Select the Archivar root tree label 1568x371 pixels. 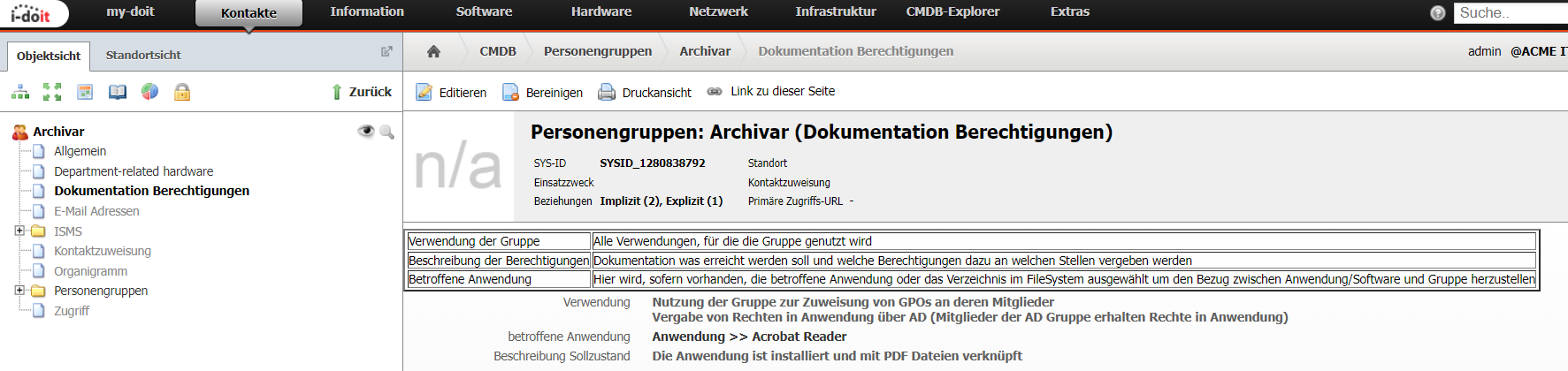coord(58,132)
